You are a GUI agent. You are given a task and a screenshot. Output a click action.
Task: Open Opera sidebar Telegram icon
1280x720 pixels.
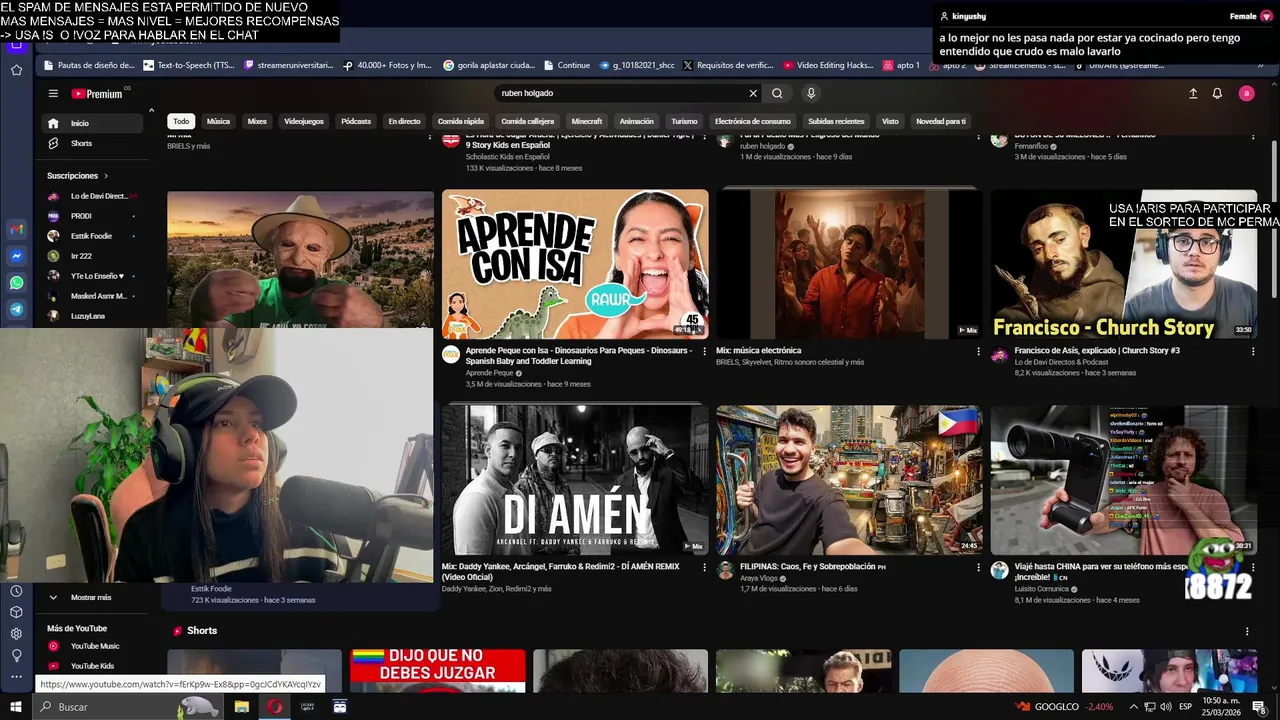(x=16, y=310)
